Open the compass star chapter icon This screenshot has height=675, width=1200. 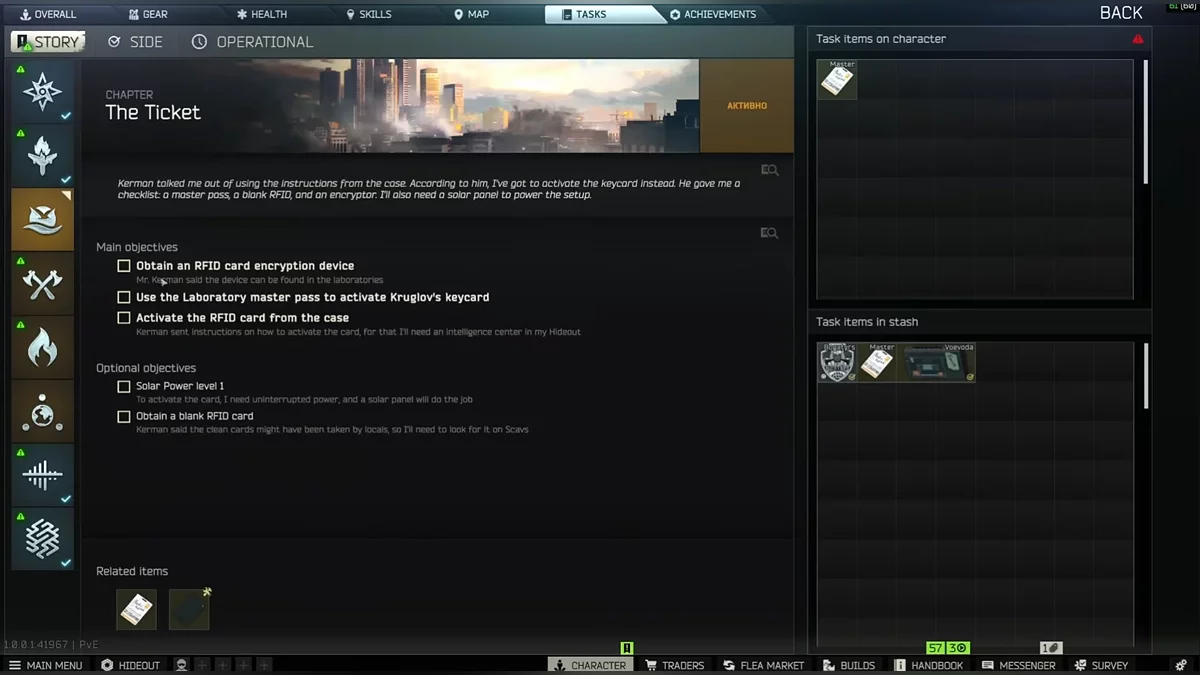42,92
